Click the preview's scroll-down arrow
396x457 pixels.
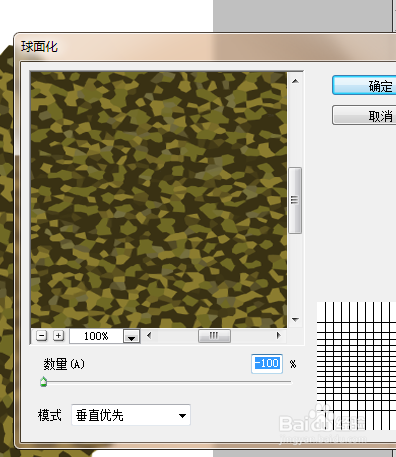pyautogui.click(x=295, y=319)
